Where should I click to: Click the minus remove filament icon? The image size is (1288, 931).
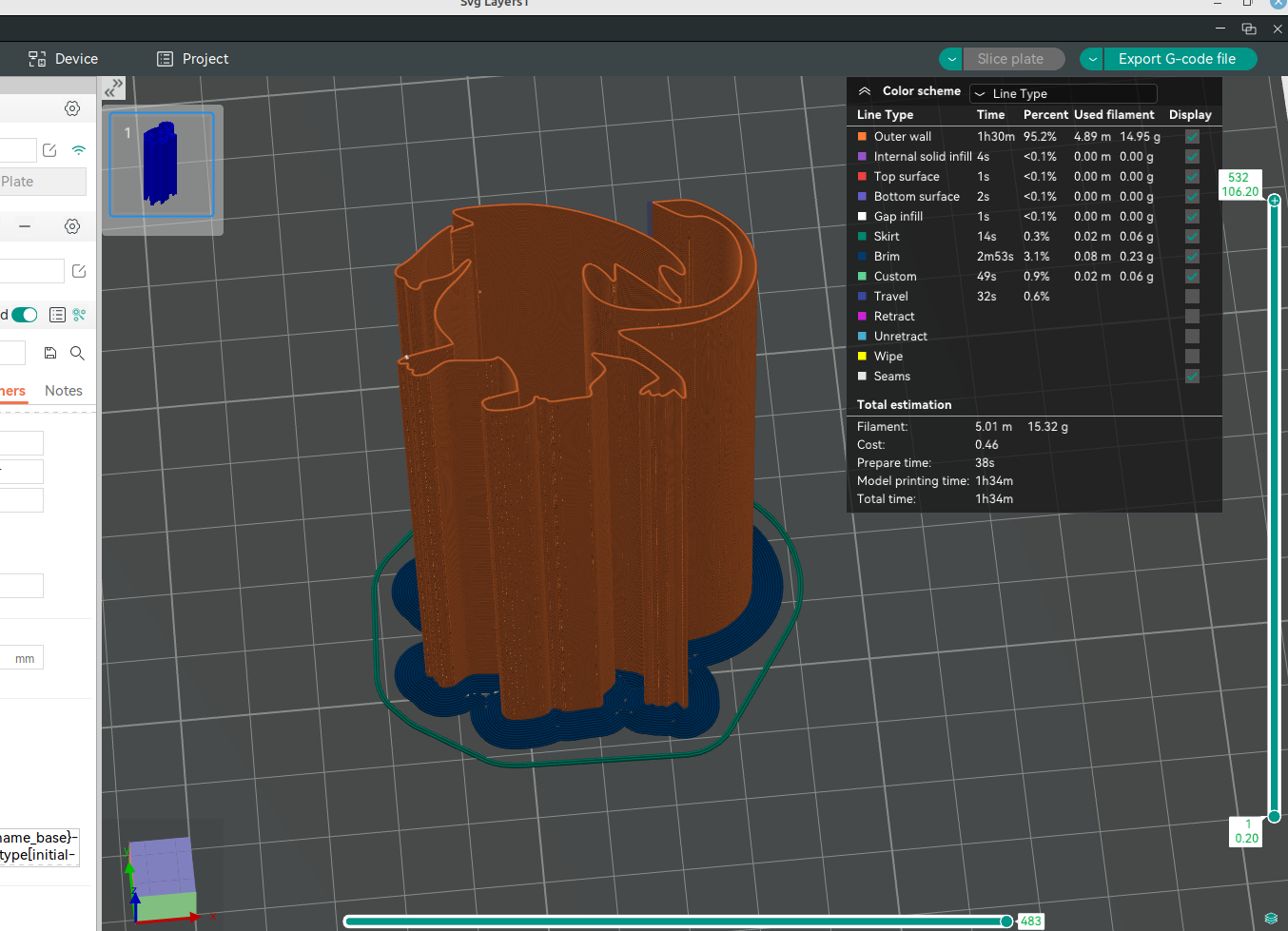click(25, 226)
